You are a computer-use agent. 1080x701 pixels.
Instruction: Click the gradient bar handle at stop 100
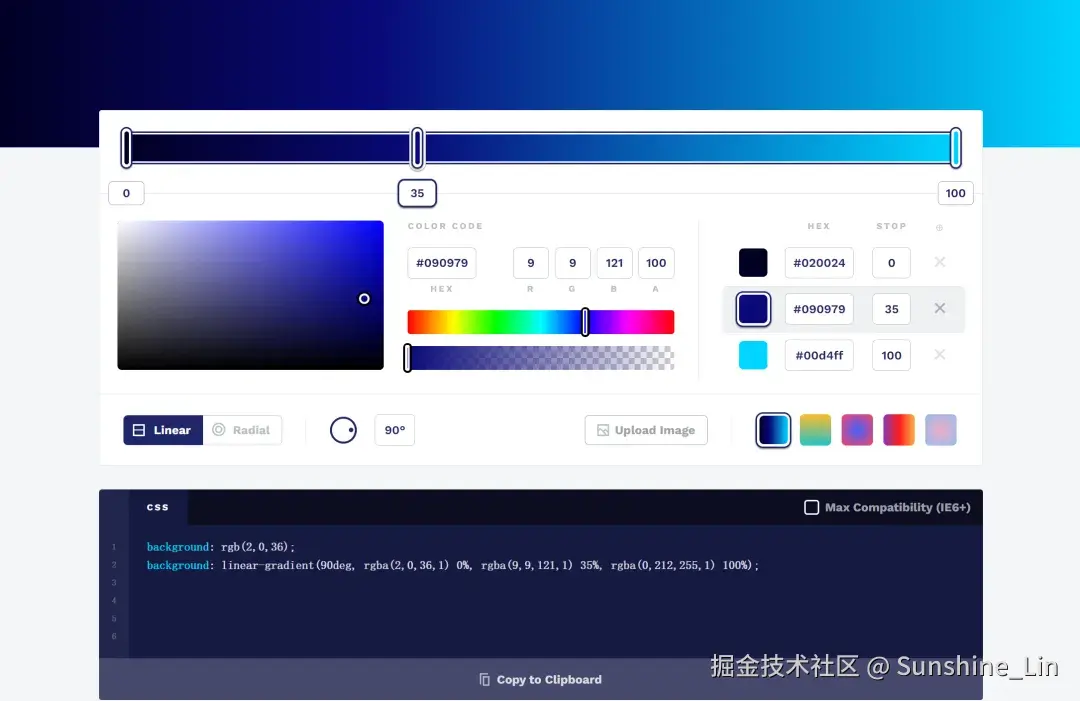[x=955, y=147]
